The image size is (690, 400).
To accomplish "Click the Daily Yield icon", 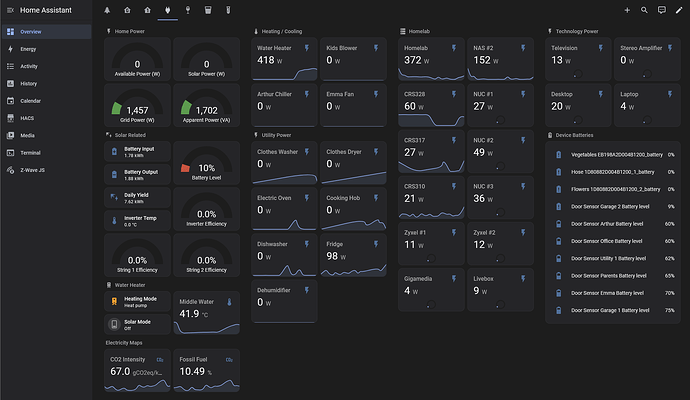I will pos(114,198).
